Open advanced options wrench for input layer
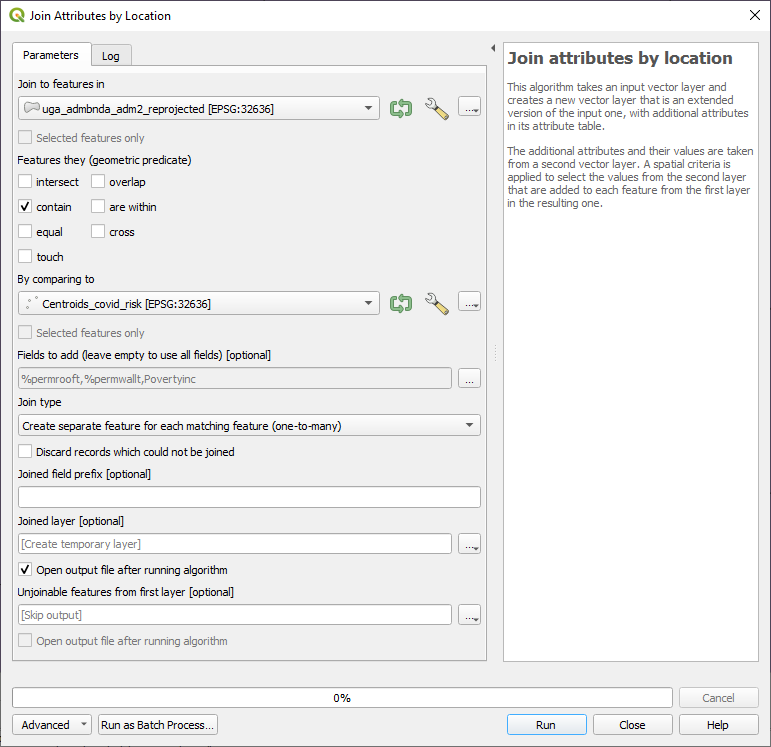Viewport: 771px width, 747px height. point(436,108)
